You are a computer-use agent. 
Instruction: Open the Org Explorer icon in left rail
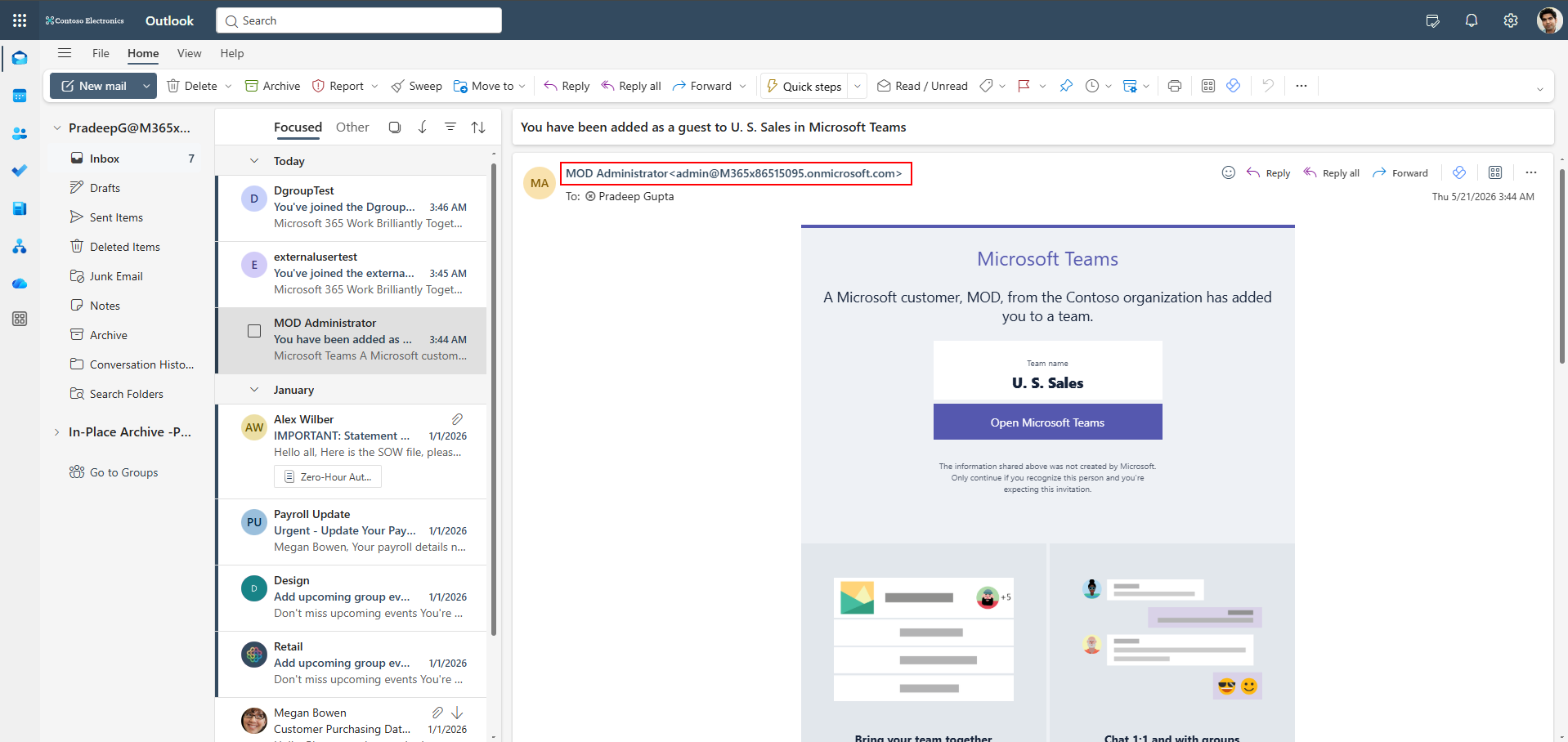pyautogui.click(x=20, y=246)
